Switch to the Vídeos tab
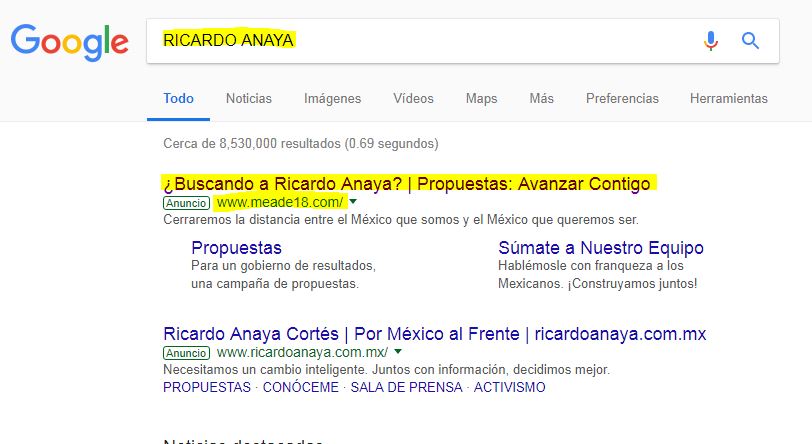This screenshot has height=444, width=812. 413,98
